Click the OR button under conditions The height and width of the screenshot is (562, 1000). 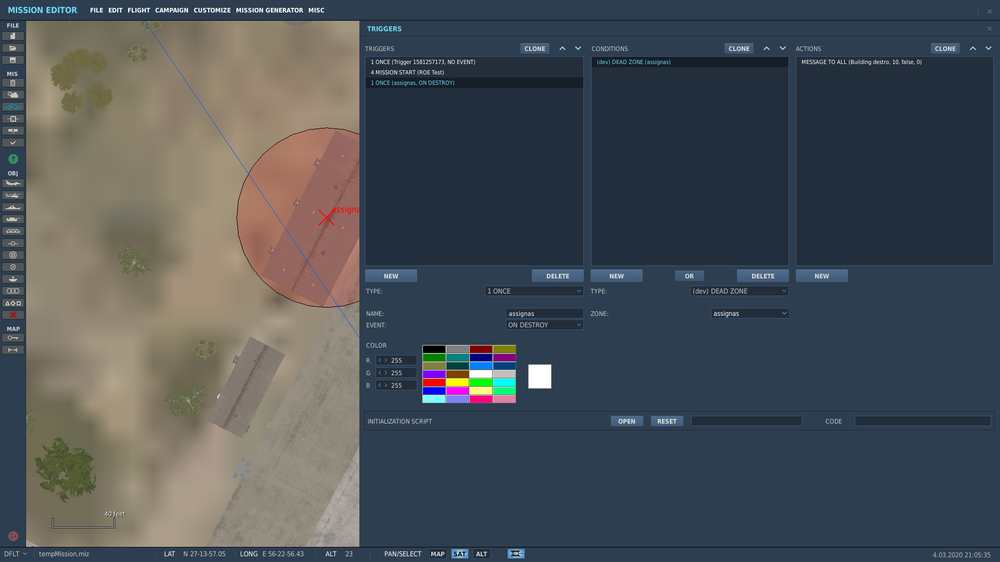[689, 276]
